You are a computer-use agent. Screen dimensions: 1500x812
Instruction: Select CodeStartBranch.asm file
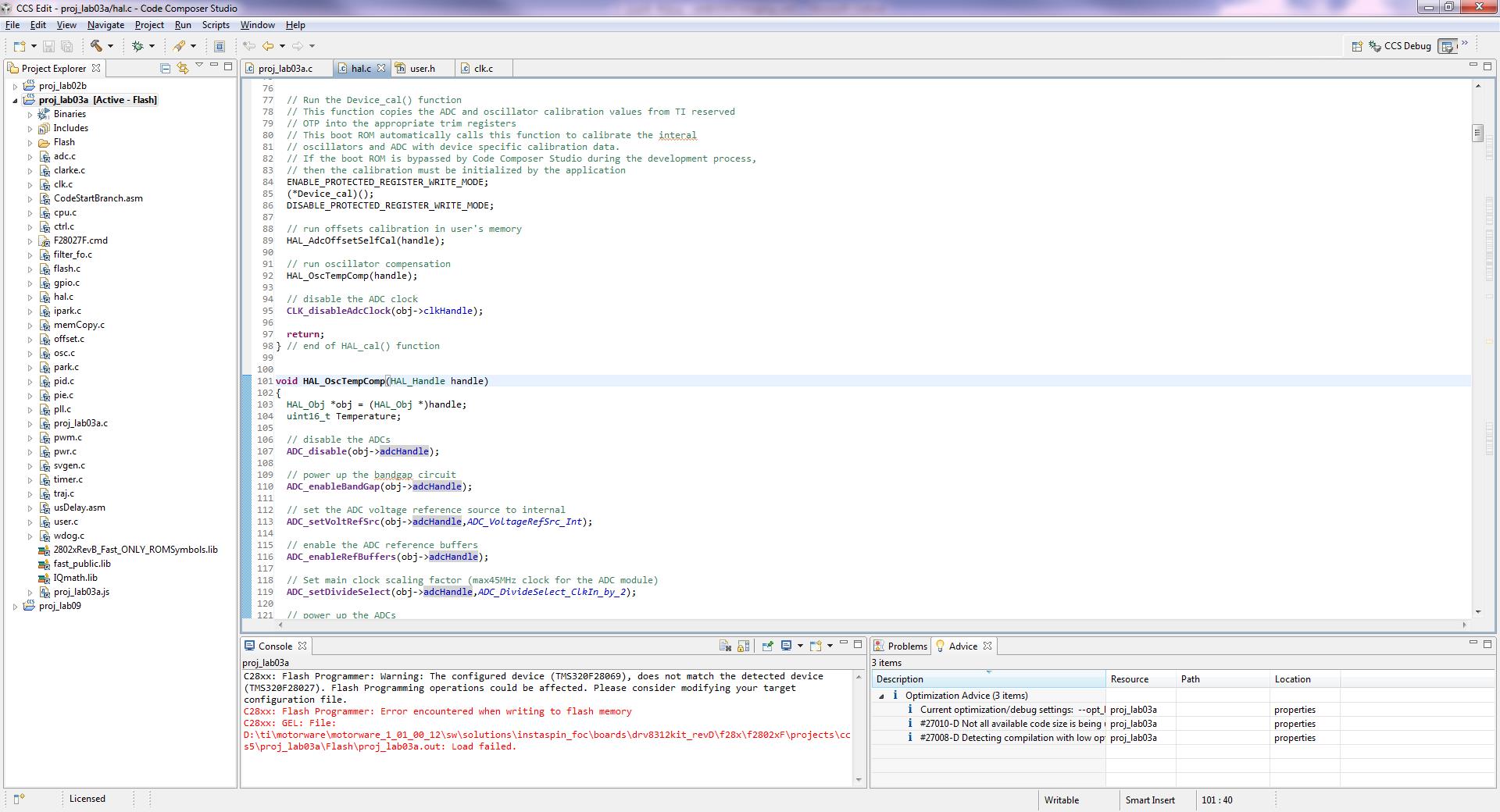coord(98,198)
